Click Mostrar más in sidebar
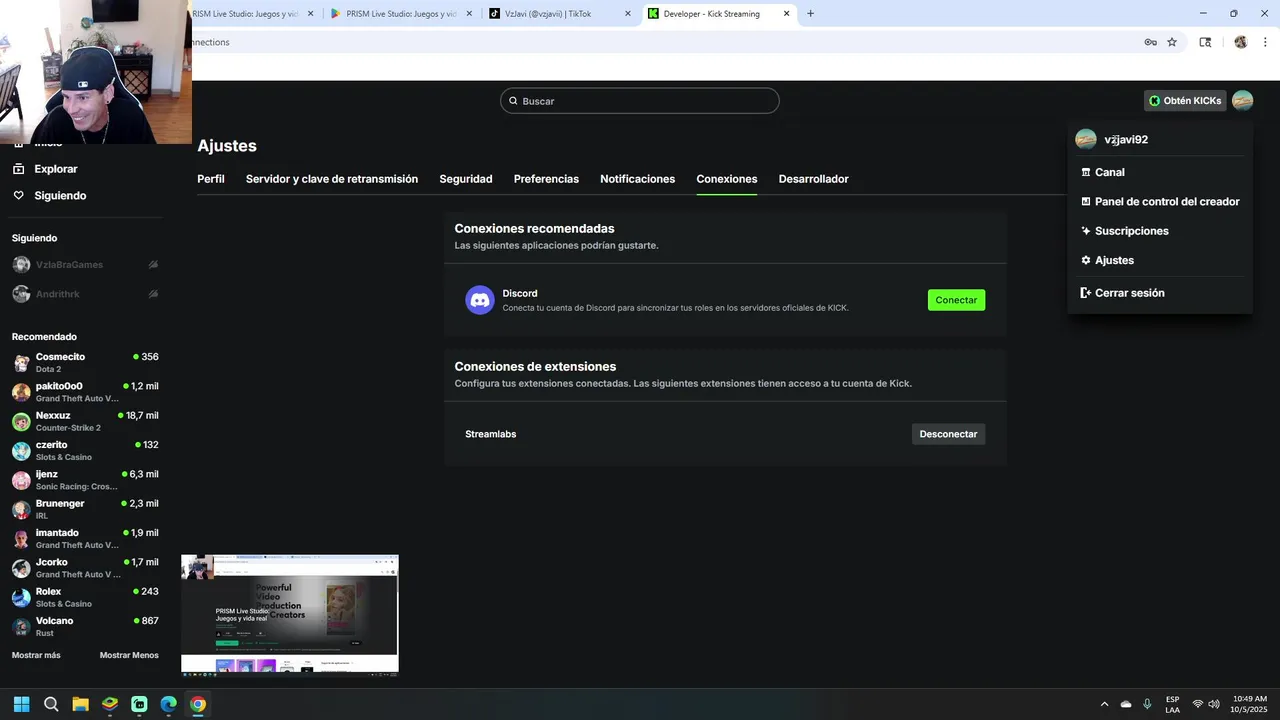1280x720 pixels. tap(36, 655)
